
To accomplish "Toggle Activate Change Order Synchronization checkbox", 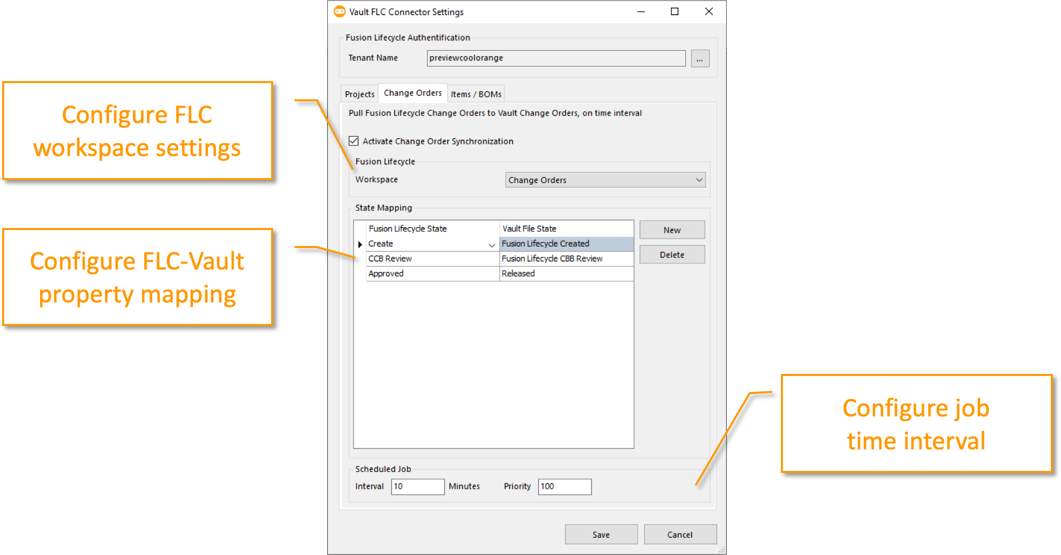I will [x=354, y=141].
